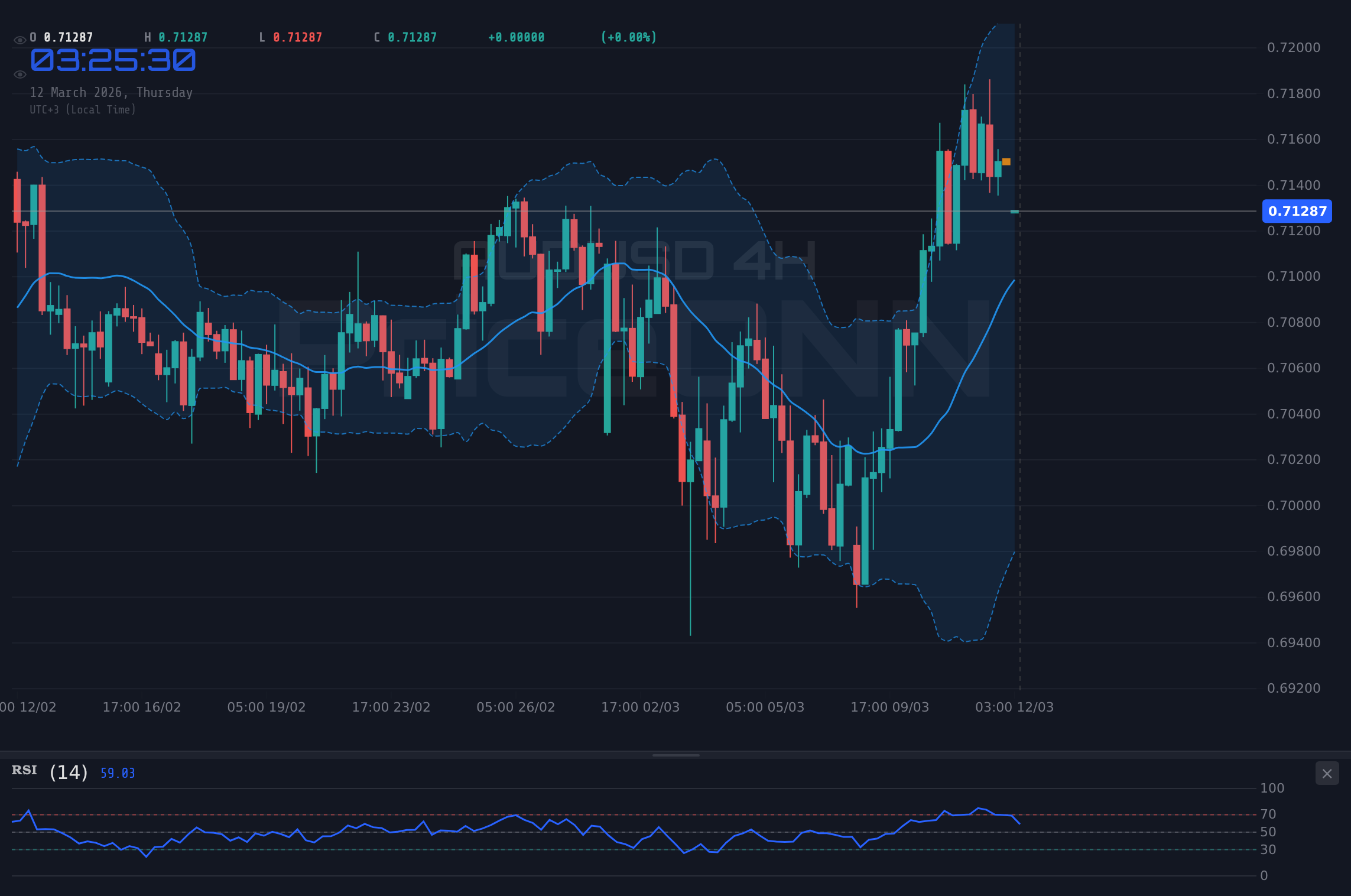This screenshot has height=896, width=1351.
Task: Click the date text 12 March 2026, Thursday
Action: click(111, 92)
